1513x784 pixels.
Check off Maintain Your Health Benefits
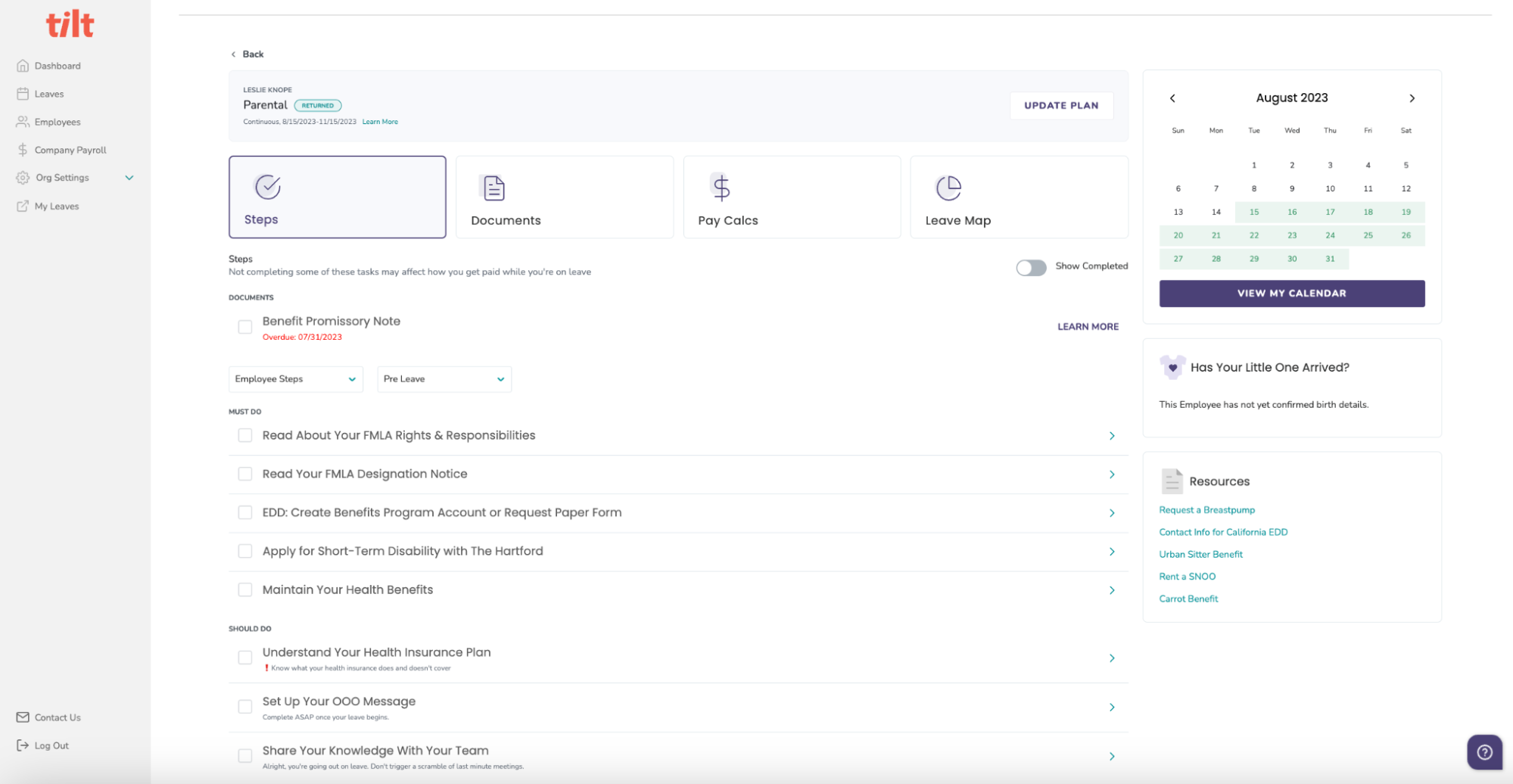pos(245,590)
